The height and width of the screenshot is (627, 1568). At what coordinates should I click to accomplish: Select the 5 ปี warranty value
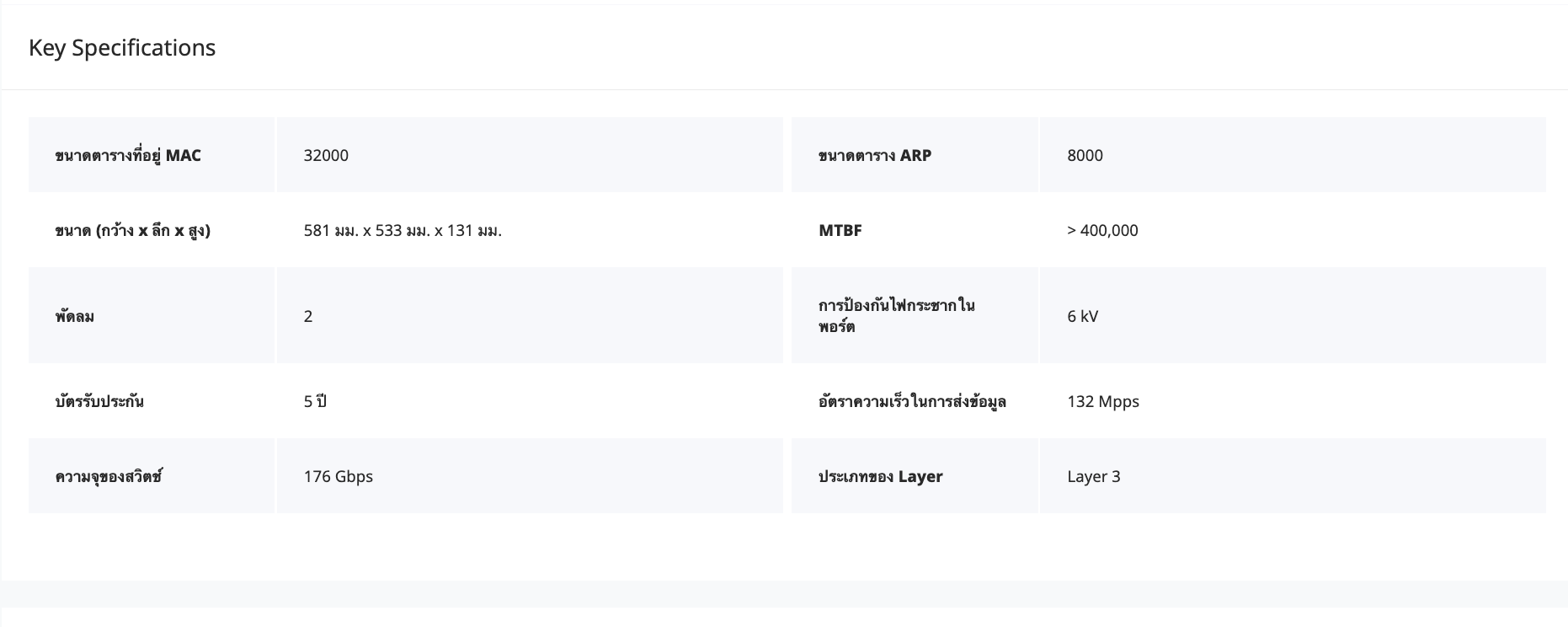[315, 401]
